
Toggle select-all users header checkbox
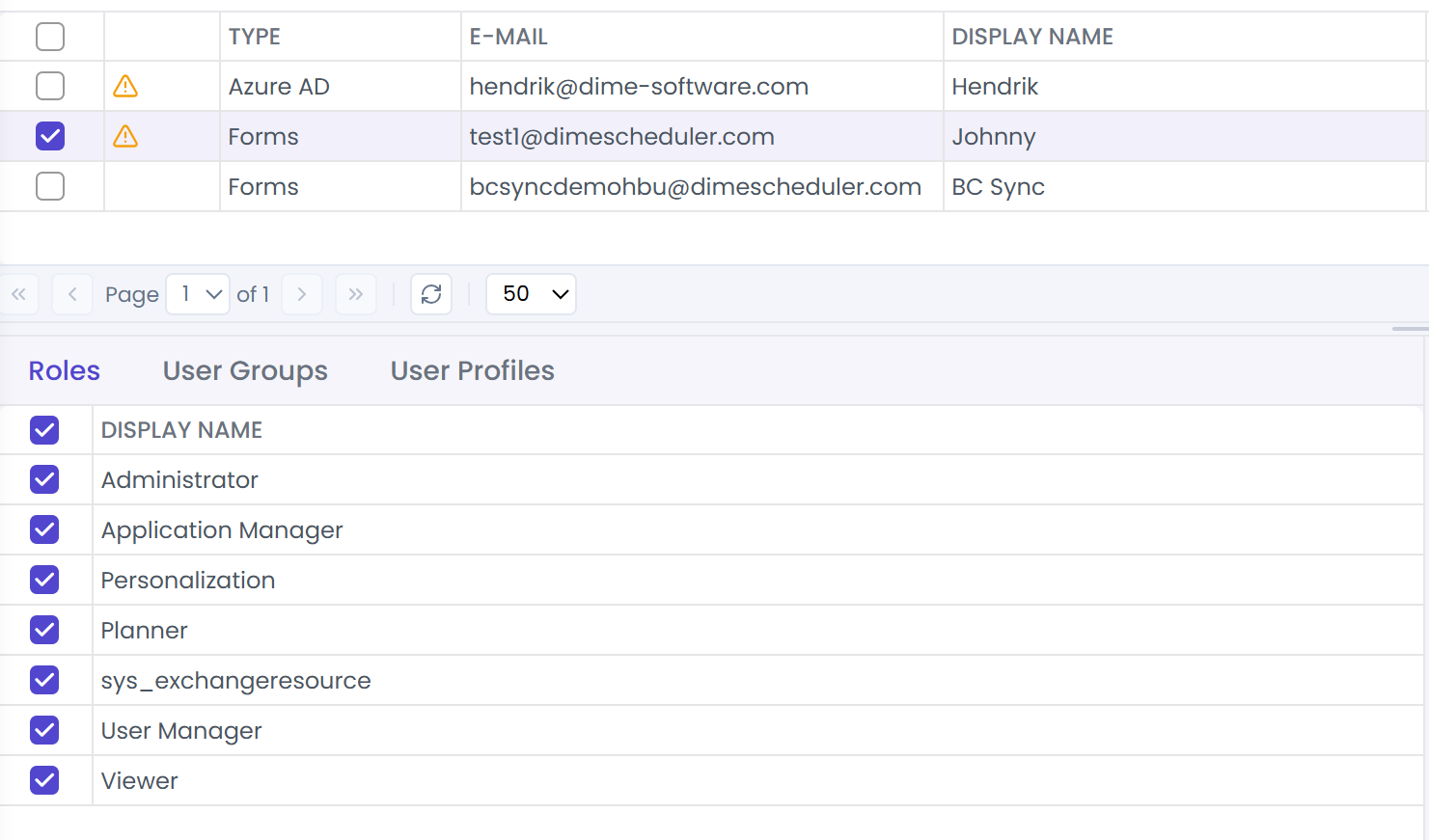click(50, 37)
